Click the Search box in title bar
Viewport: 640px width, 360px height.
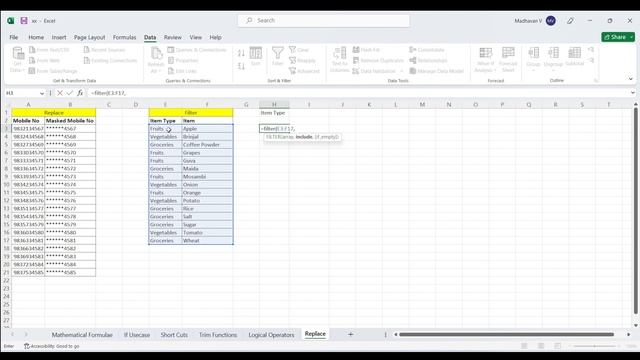click(x=324, y=20)
